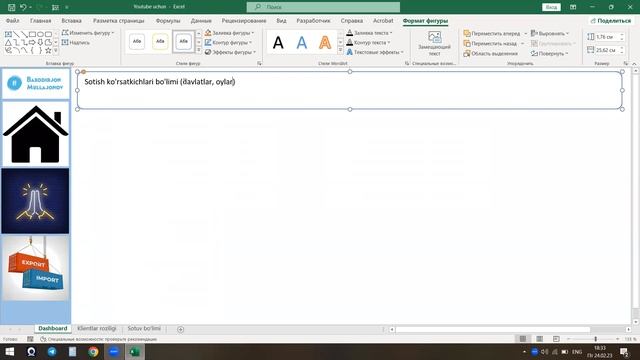Click the shape height field showing 1,76 см

[x=607, y=37]
